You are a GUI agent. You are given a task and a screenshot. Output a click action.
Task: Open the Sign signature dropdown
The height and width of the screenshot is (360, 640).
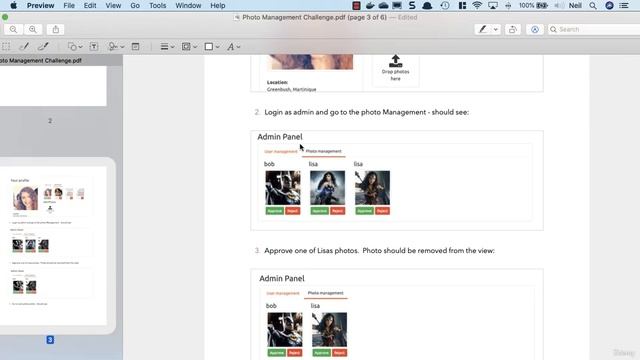coord(116,47)
